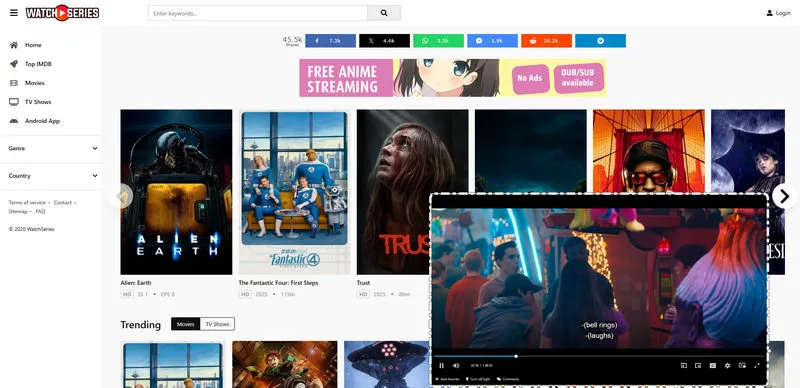Viewport: 800px width, 388px height.
Task: Click the video seek handle
Action: tap(516, 356)
